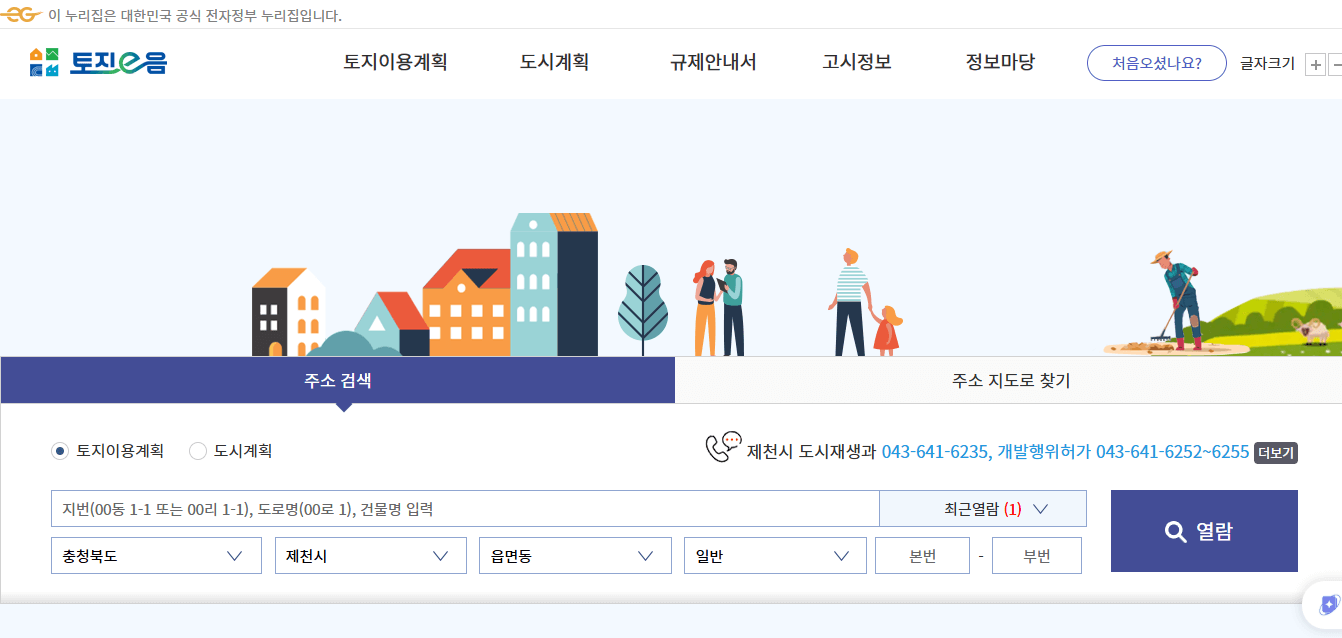The height and width of the screenshot is (638, 1342).
Task: Click the 토지e음 site logo
Action: pyautogui.click(x=97, y=63)
